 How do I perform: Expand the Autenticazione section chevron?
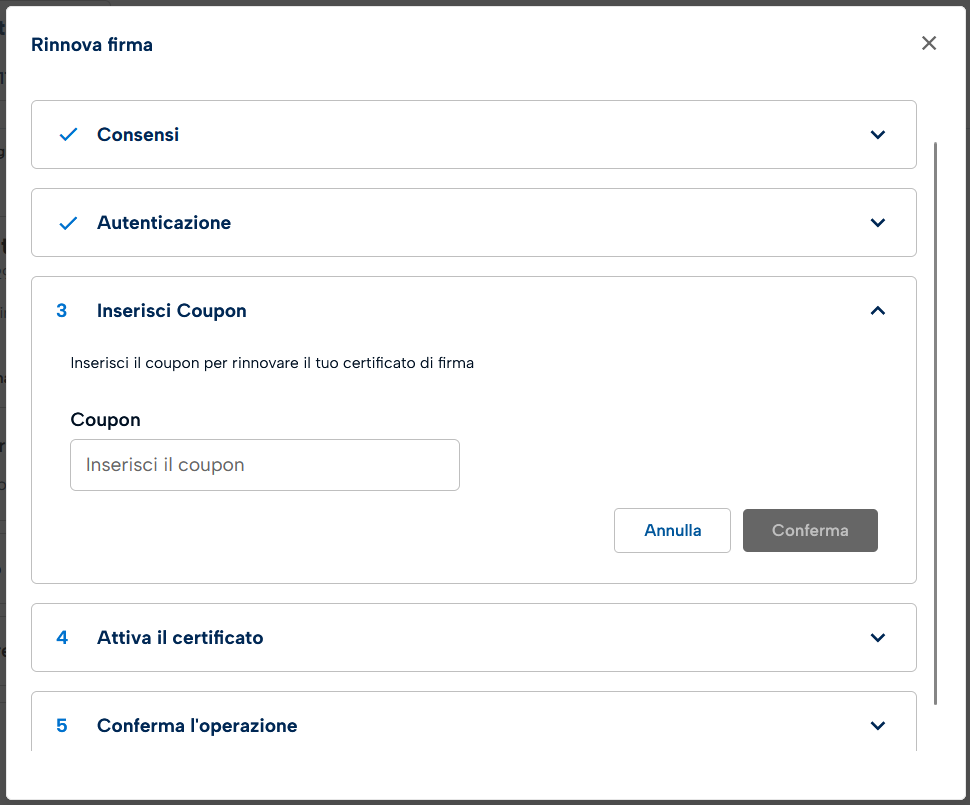(877, 223)
